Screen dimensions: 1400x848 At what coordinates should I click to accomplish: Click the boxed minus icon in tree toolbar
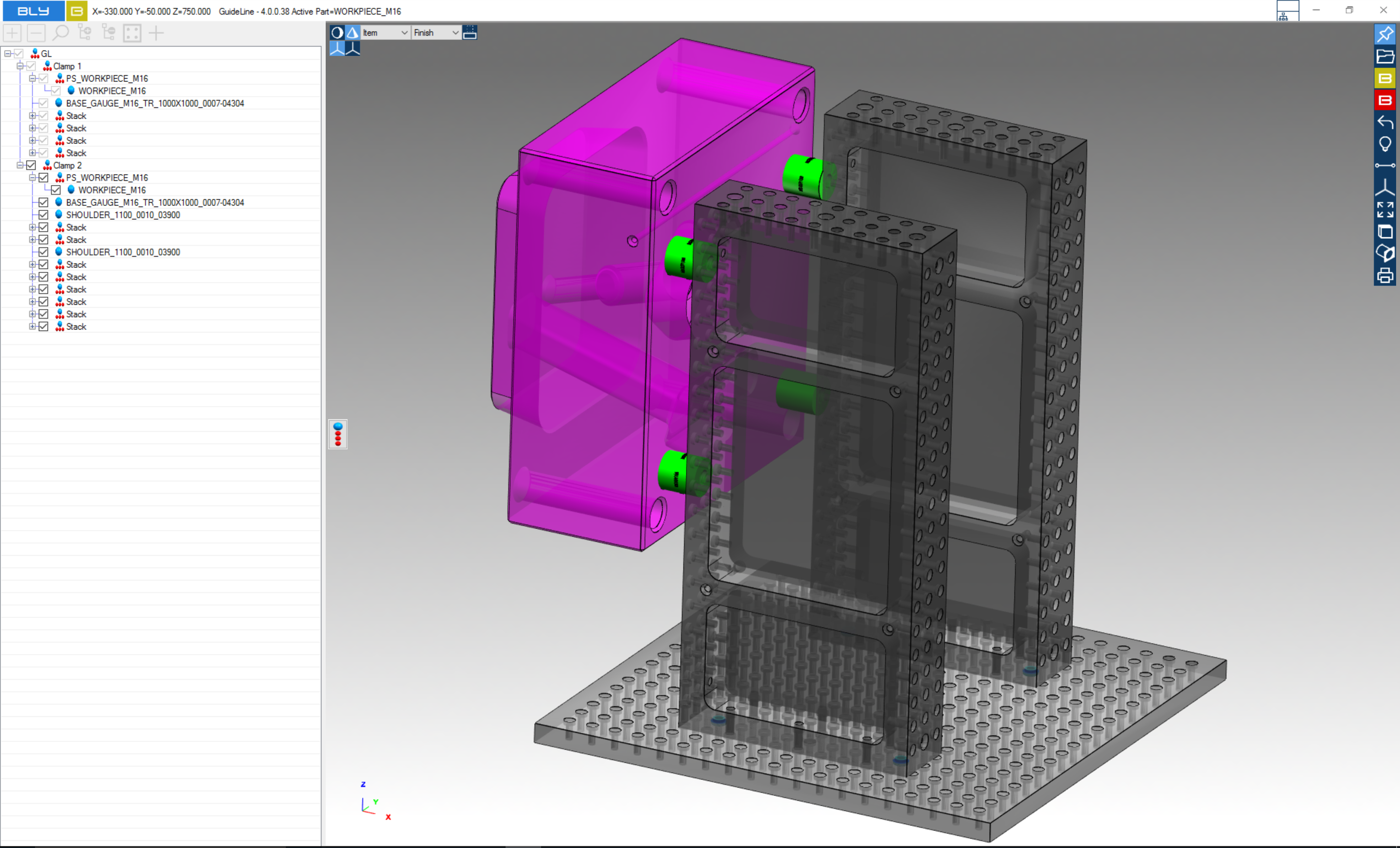[x=36, y=33]
